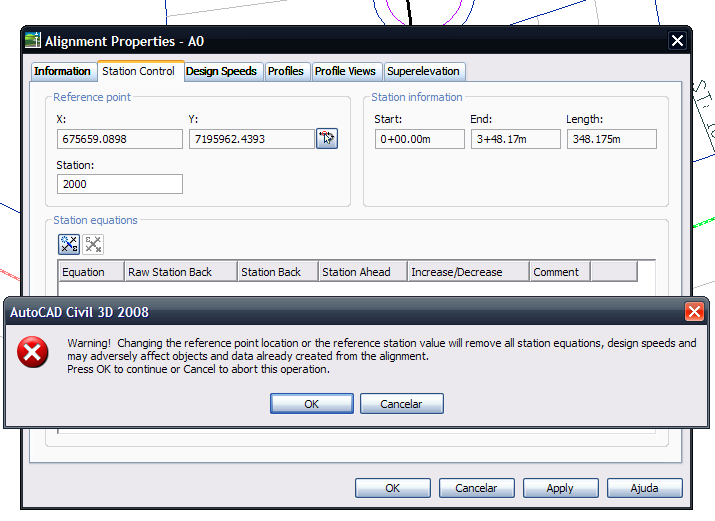Click the End station field

[x=516, y=139]
